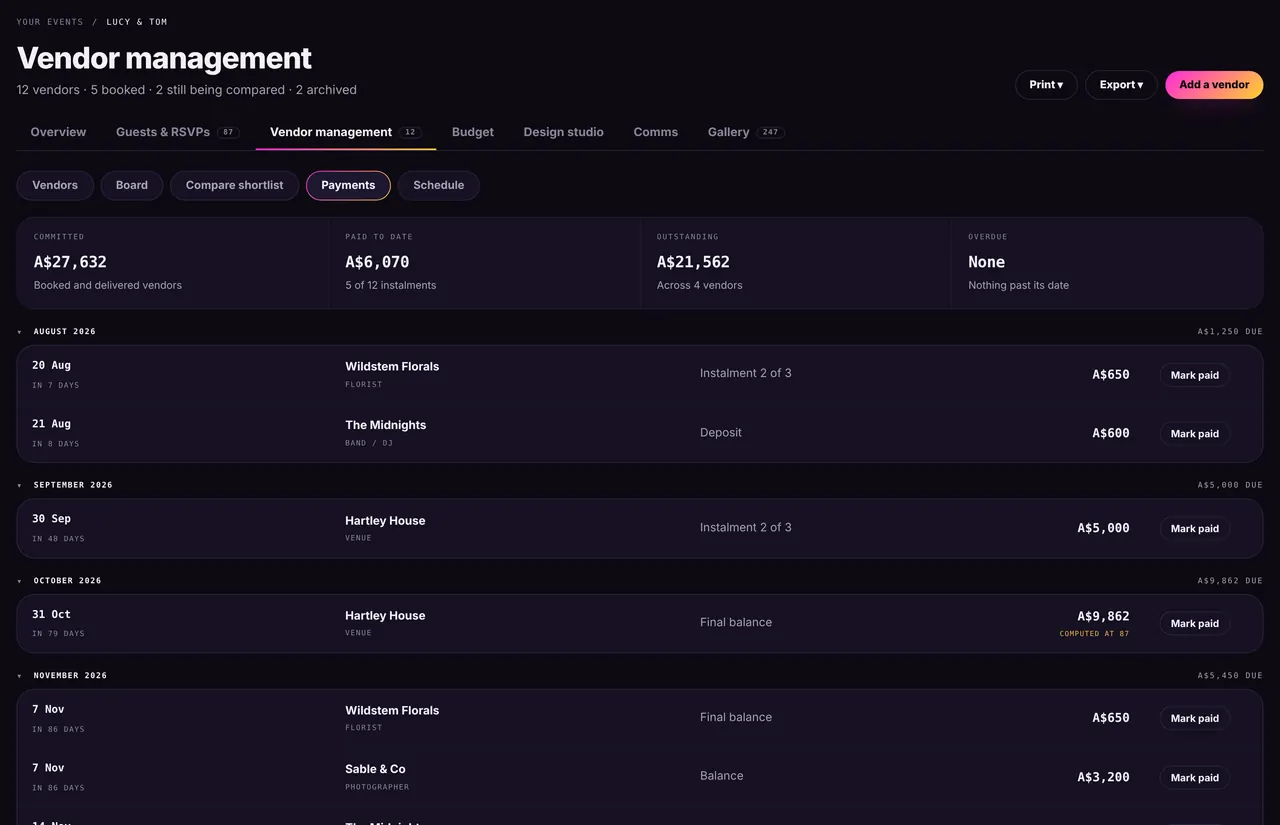Click Hartley House in the 30 Sep row
This screenshot has width=1280, height=825.
385,521
